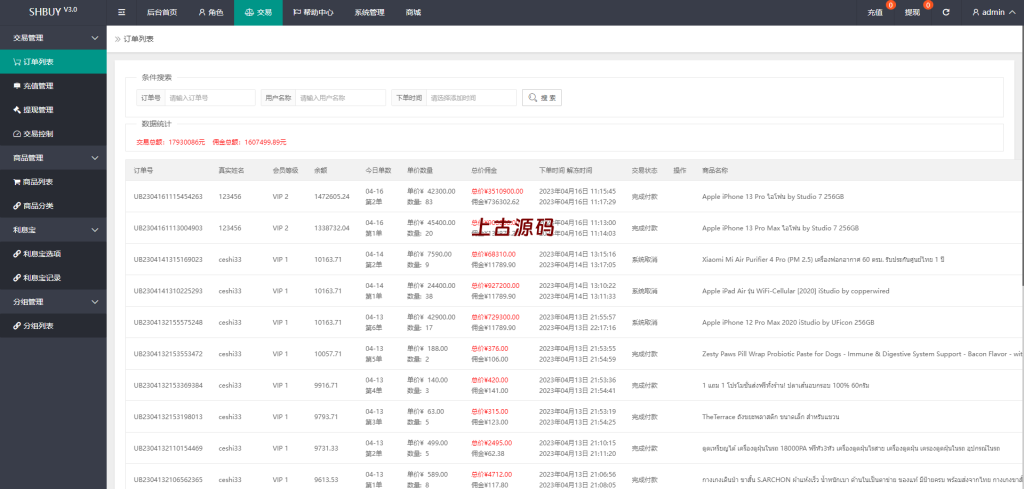Click the product name Apple iPad Air
This screenshot has width=1024, height=489.
[x=795, y=291]
